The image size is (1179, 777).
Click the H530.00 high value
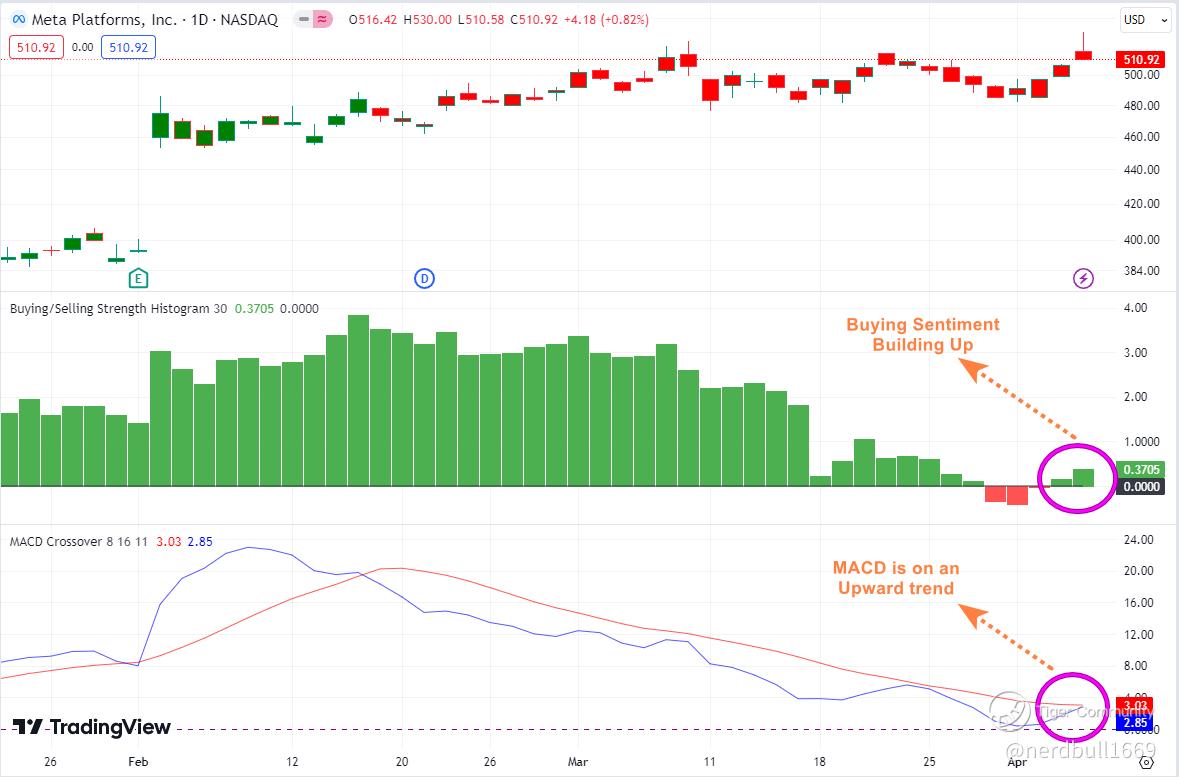coord(428,20)
